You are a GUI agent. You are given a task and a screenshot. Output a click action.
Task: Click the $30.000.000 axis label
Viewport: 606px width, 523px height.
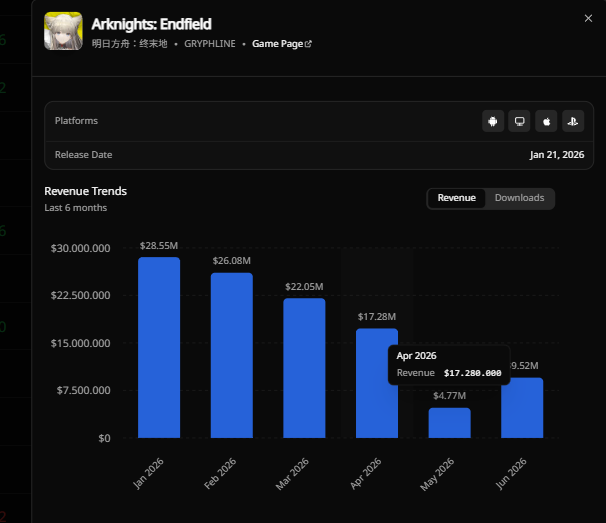(80, 248)
